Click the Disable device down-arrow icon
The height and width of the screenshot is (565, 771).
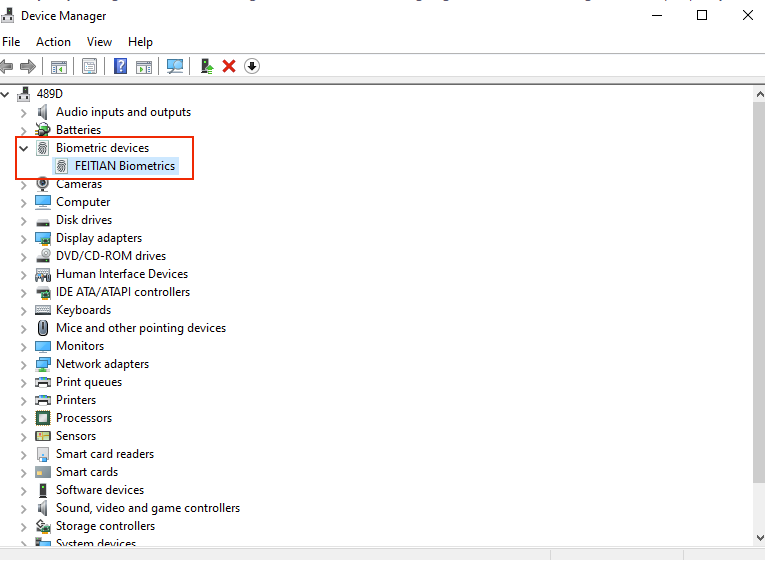tap(252, 66)
